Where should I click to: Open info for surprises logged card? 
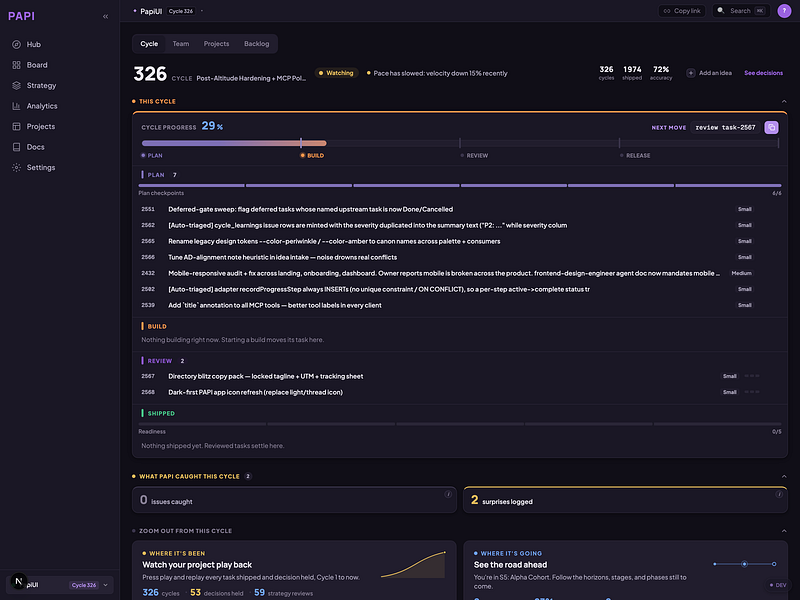(779, 494)
